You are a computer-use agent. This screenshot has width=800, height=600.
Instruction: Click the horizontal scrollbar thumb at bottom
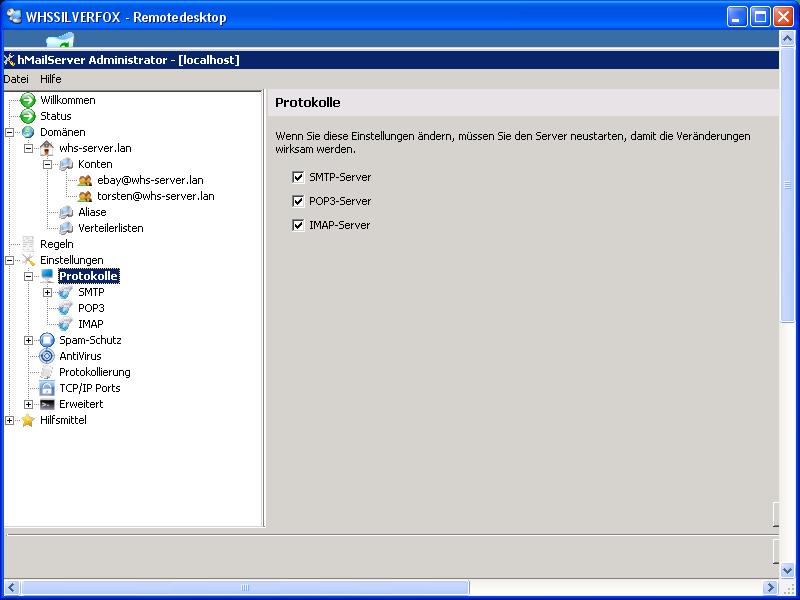click(245, 587)
